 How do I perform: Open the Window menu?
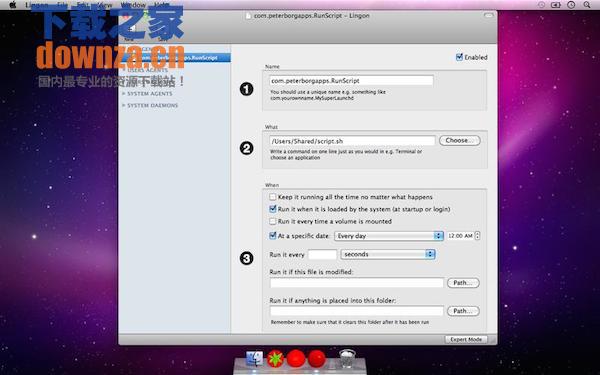point(133,5)
